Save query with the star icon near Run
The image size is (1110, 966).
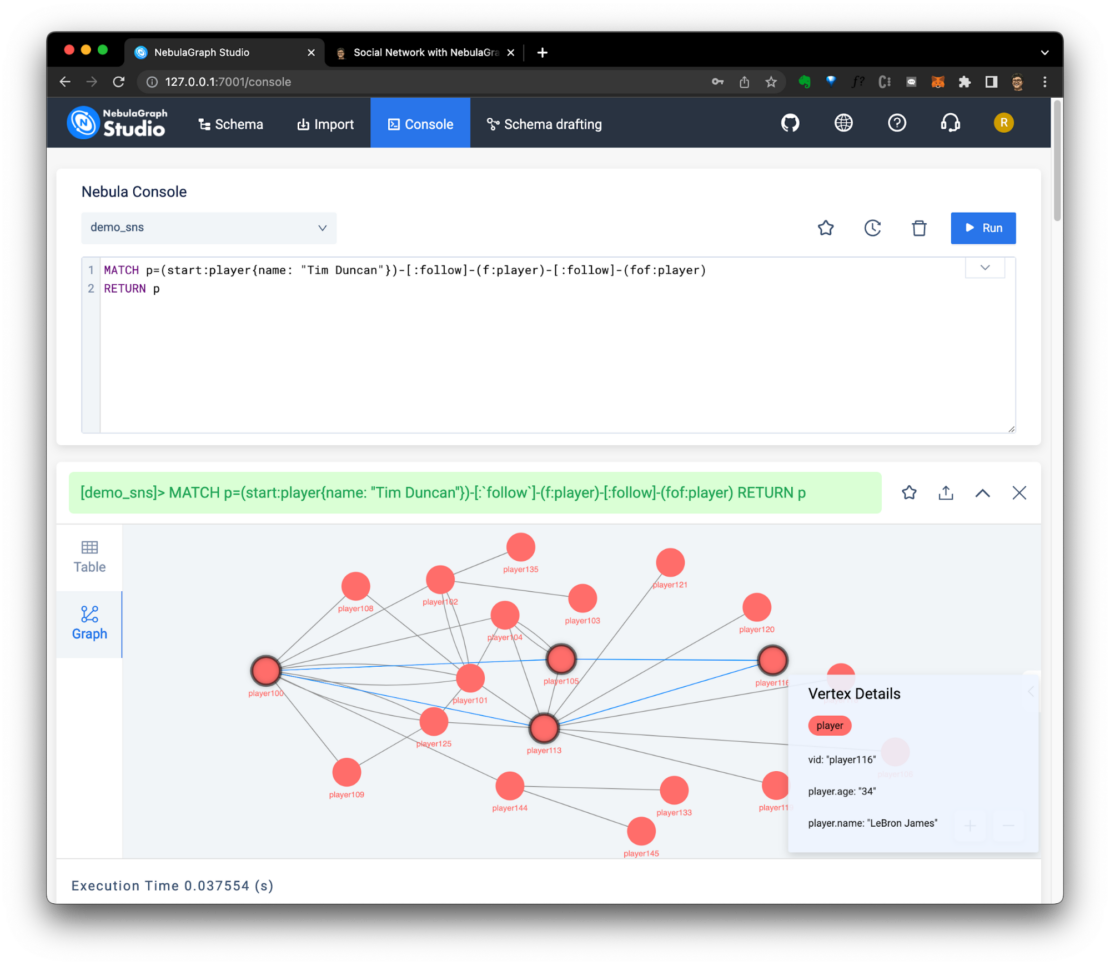[826, 228]
